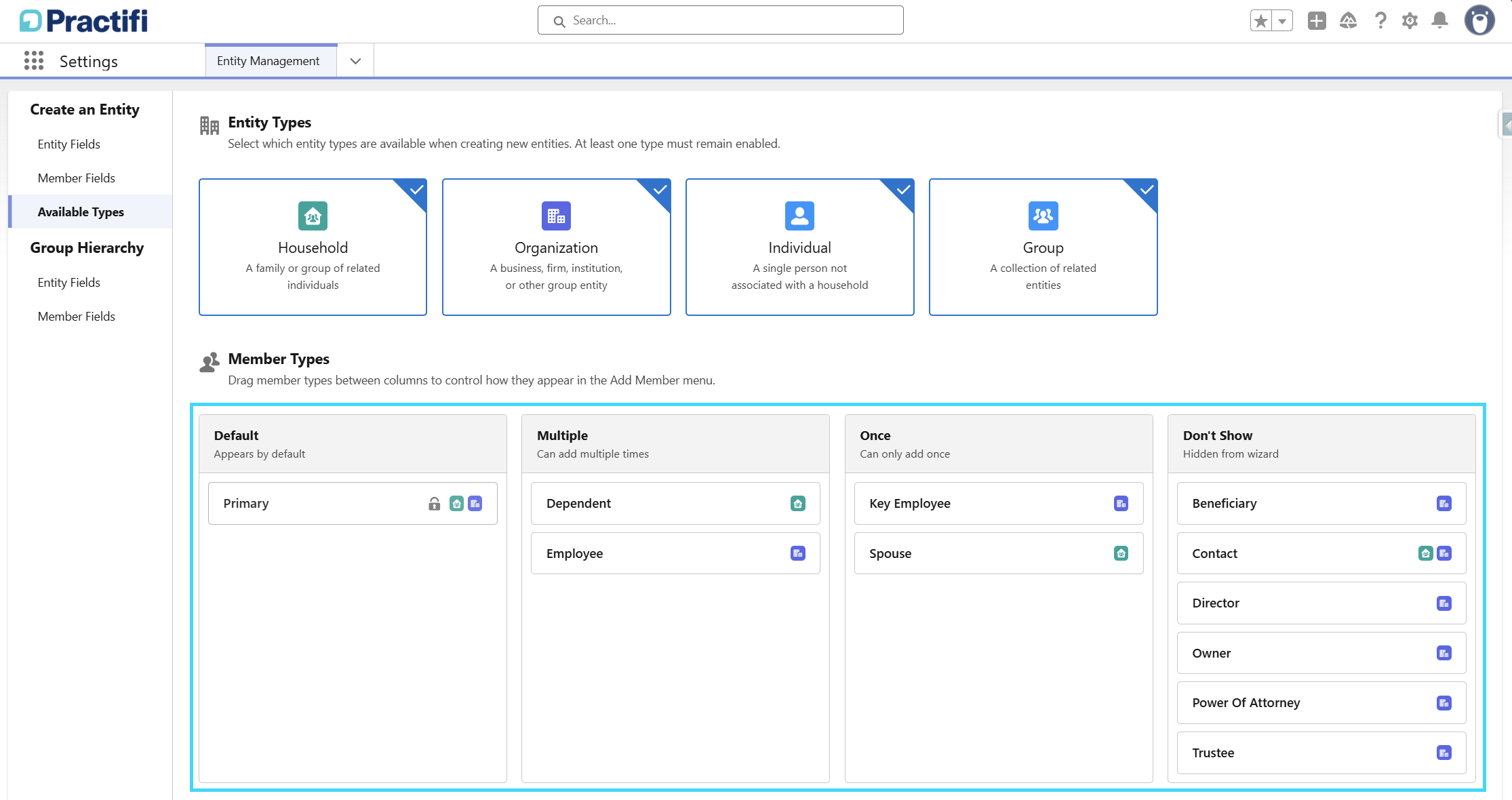Select the Trustee member type label

[x=1213, y=753]
